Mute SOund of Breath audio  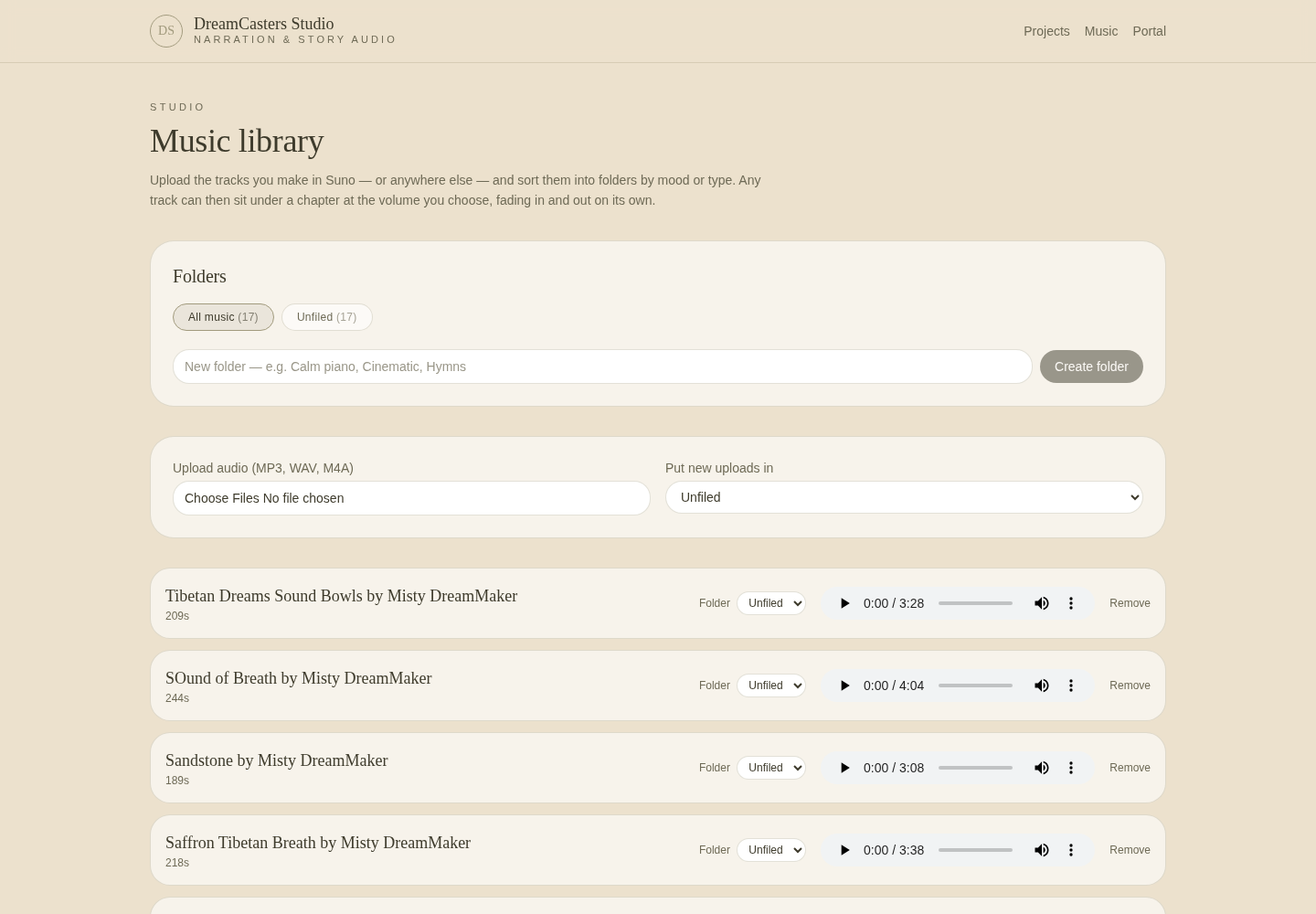[x=1042, y=685]
